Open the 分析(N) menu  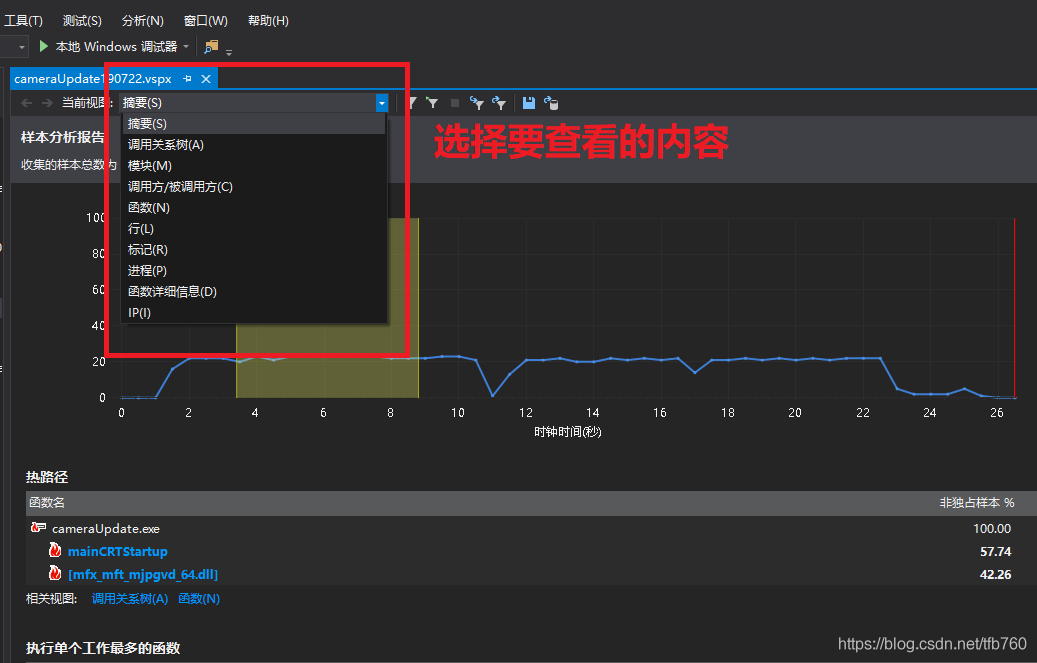[x=142, y=21]
